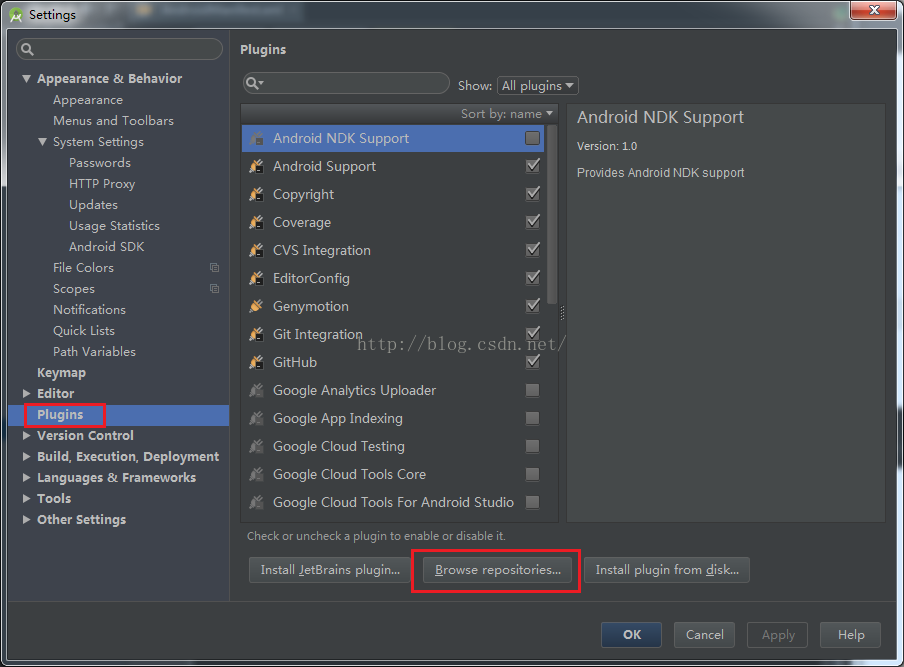The width and height of the screenshot is (904, 667).
Task: Click the Google Cloud Tools Core plugin icon
Action: tap(257, 474)
